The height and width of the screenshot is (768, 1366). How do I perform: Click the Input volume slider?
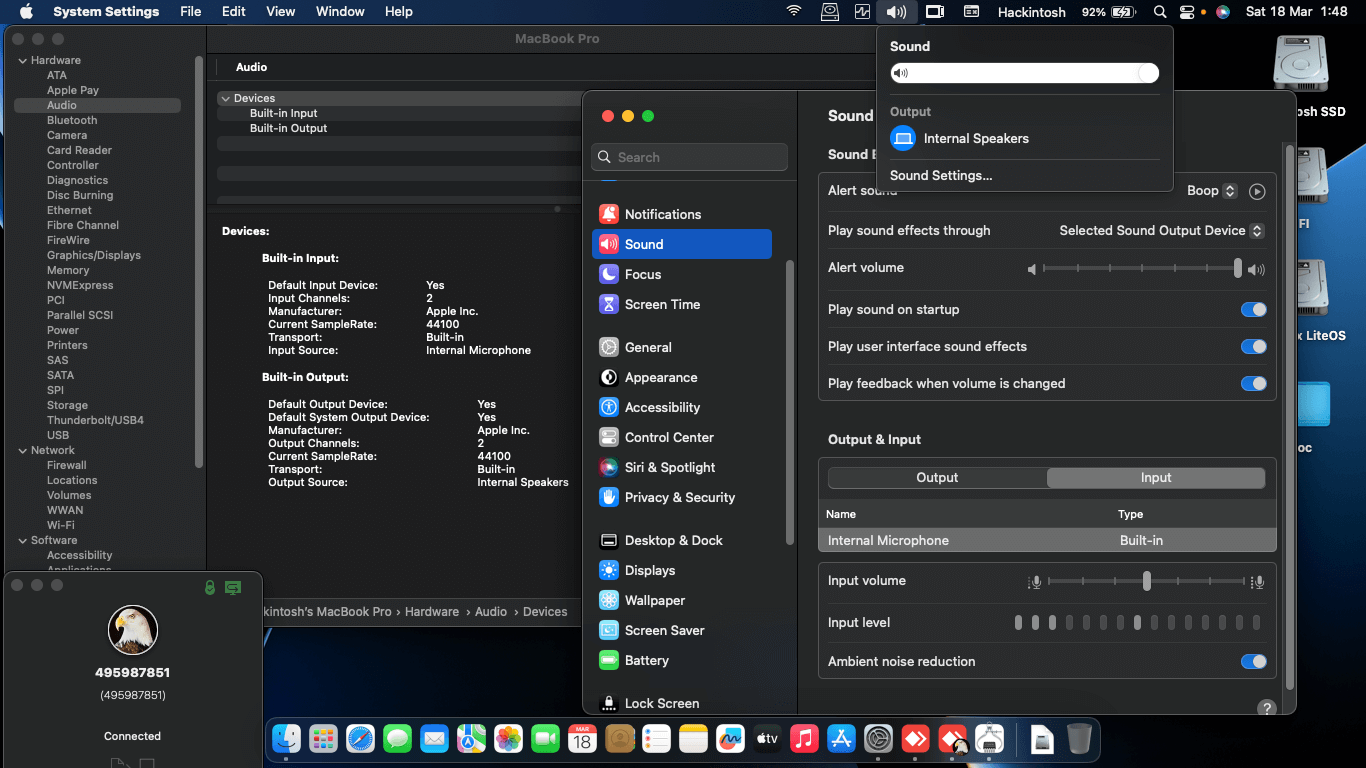[1147, 581]
